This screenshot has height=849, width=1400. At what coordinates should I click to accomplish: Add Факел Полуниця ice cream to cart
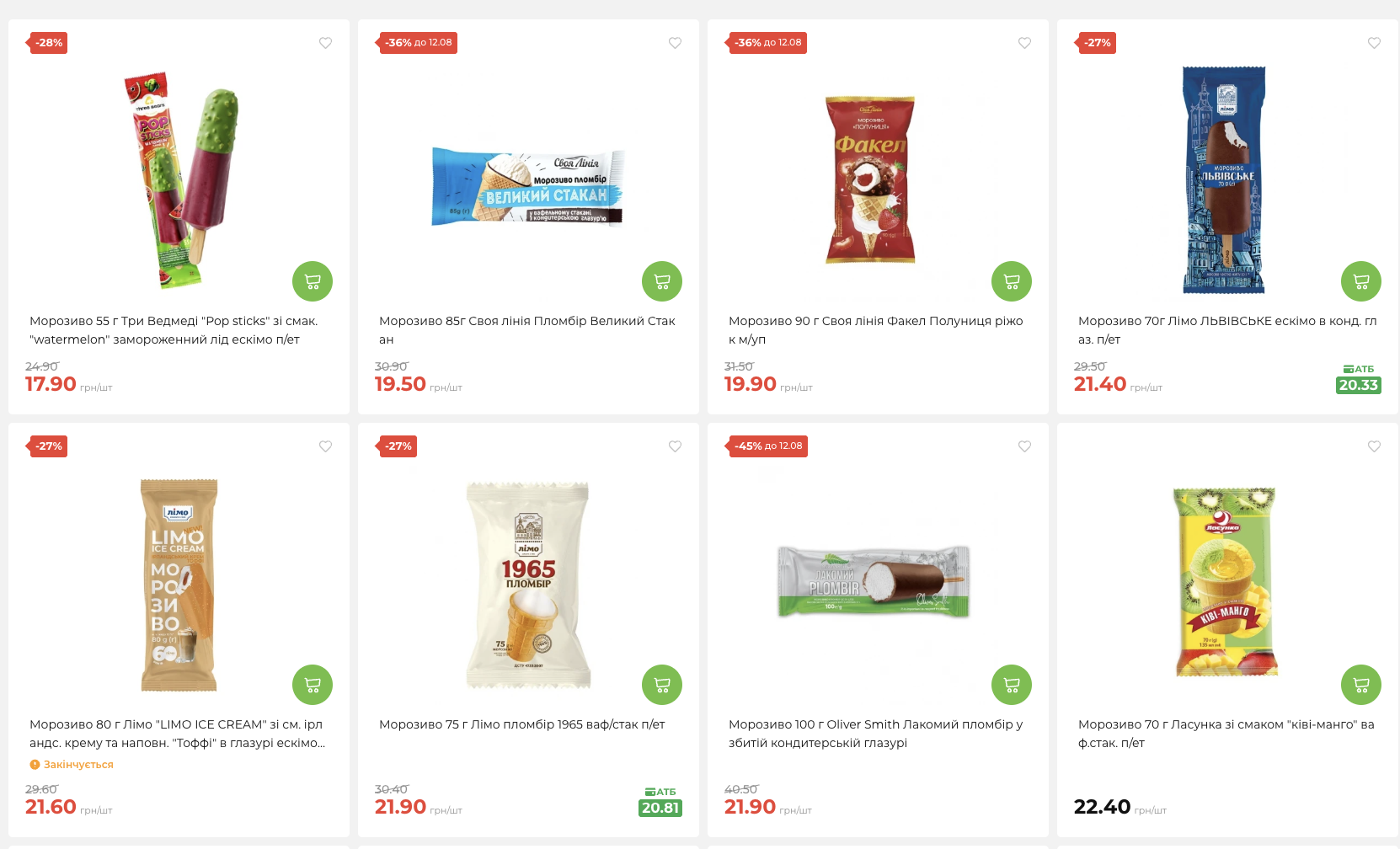1012,281
